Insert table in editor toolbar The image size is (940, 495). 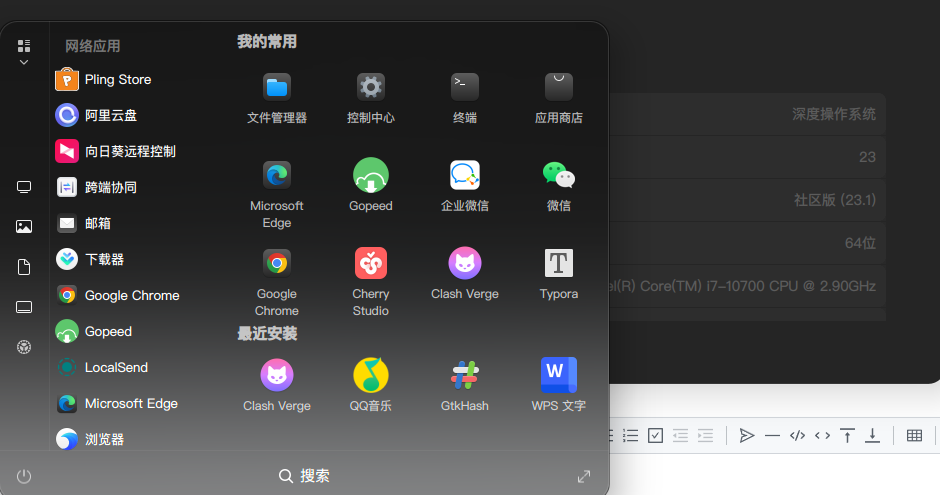pyautogui.click(x=914, y=436)
